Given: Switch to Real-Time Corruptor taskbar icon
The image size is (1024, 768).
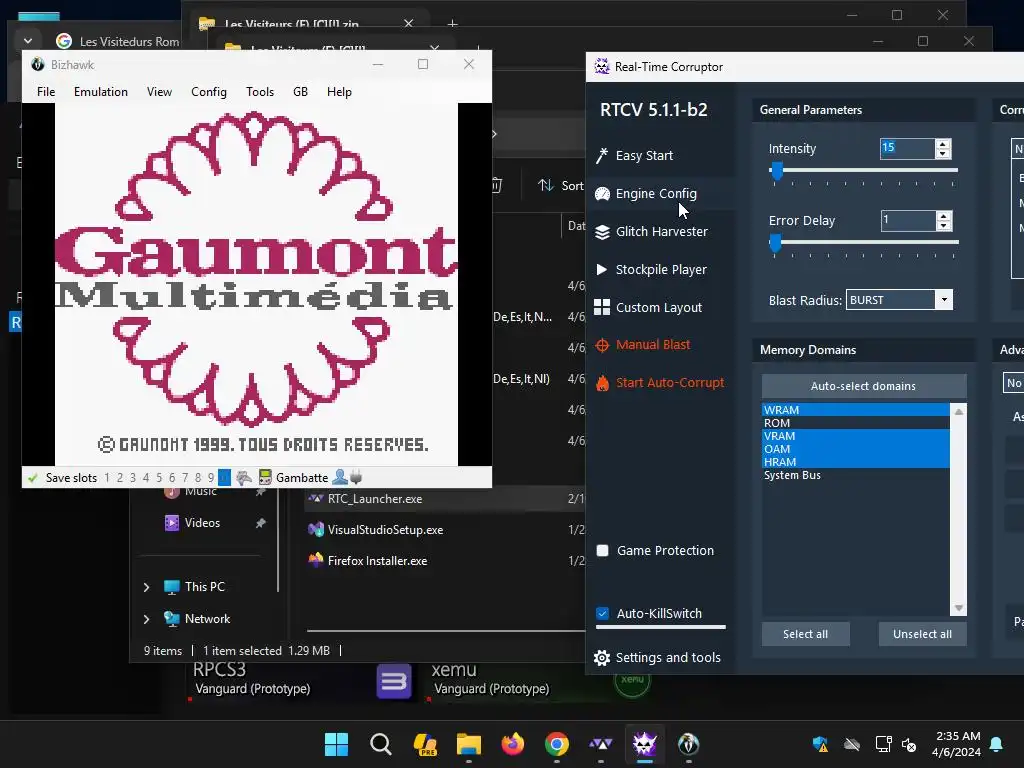Looking at the screenshot, I should [x=645, y=744].
